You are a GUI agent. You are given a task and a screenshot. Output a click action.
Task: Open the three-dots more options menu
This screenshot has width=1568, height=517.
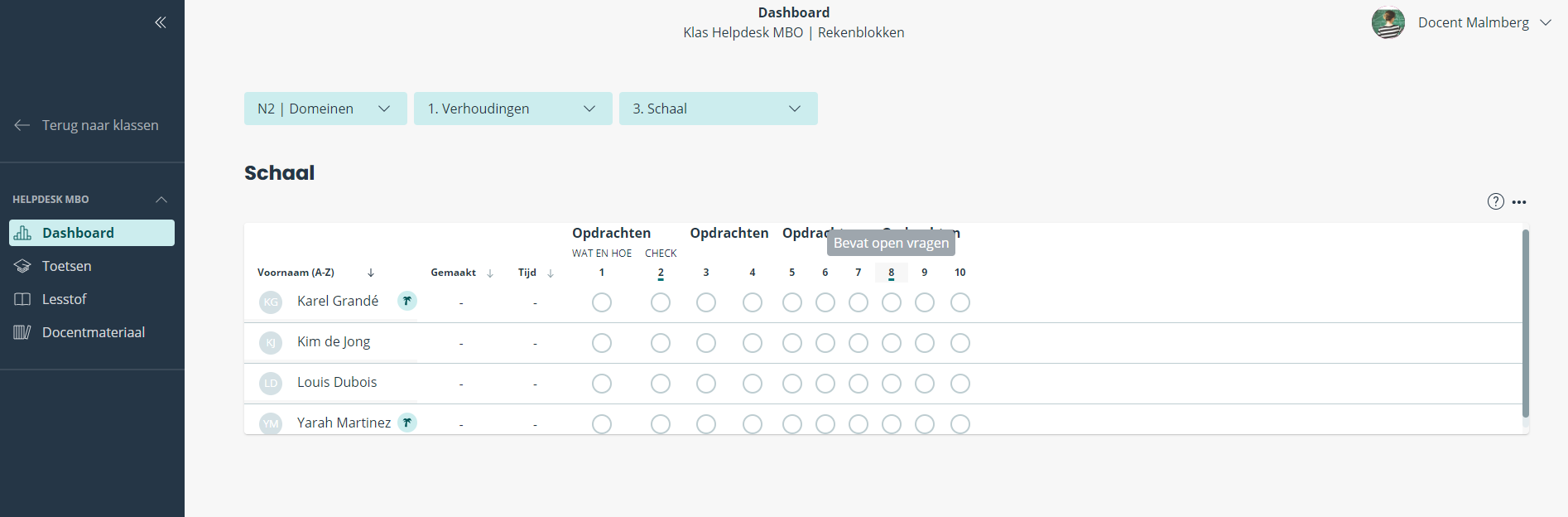click(1519, 202)
